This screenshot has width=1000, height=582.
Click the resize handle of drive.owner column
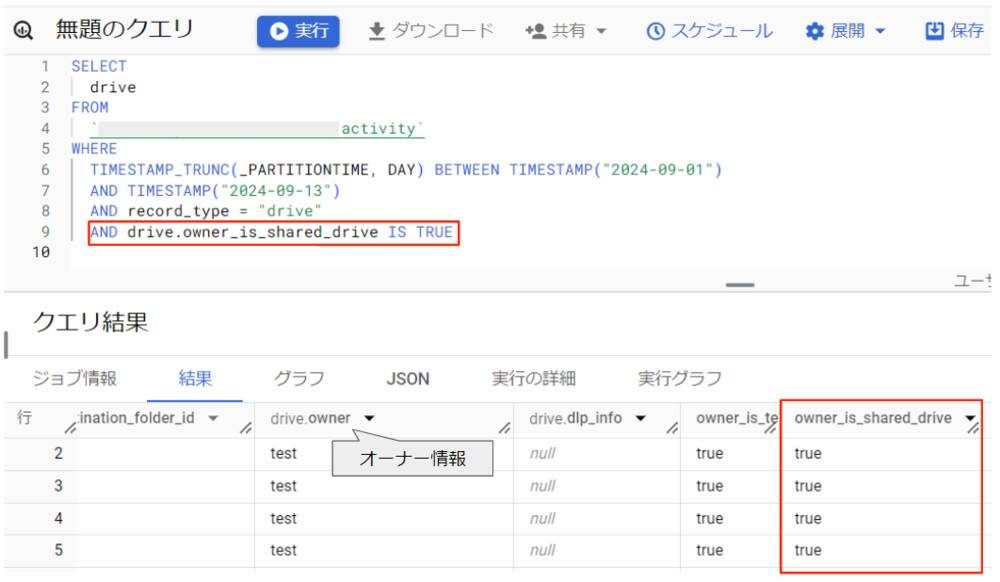(x=505, y=428)
